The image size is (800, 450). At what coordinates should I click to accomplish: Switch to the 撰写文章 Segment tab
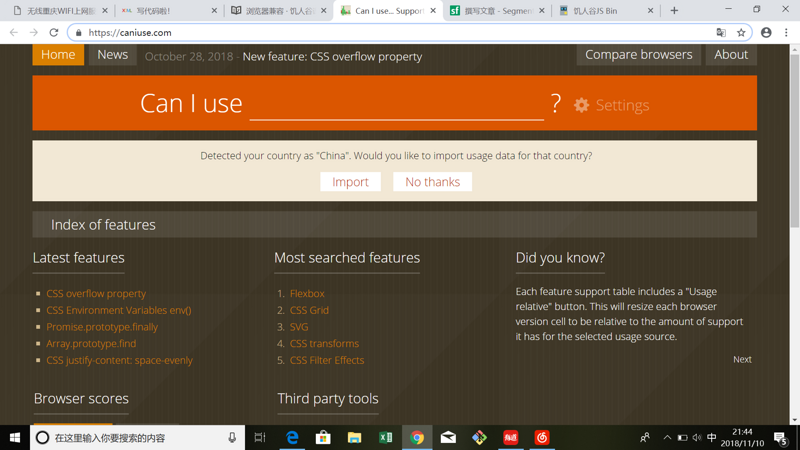(497, 11)
